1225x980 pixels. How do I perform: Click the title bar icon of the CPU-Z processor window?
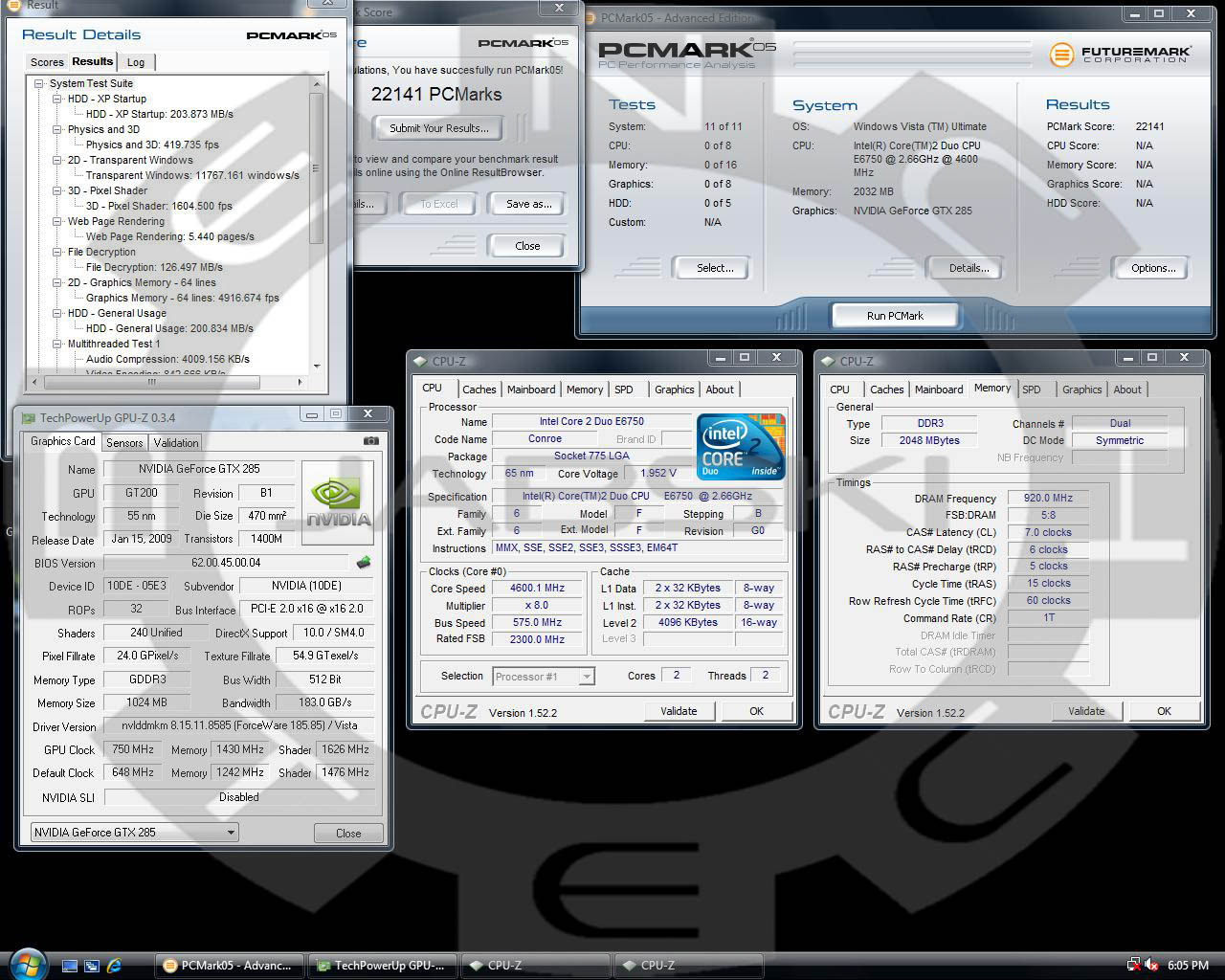point(420,361)
